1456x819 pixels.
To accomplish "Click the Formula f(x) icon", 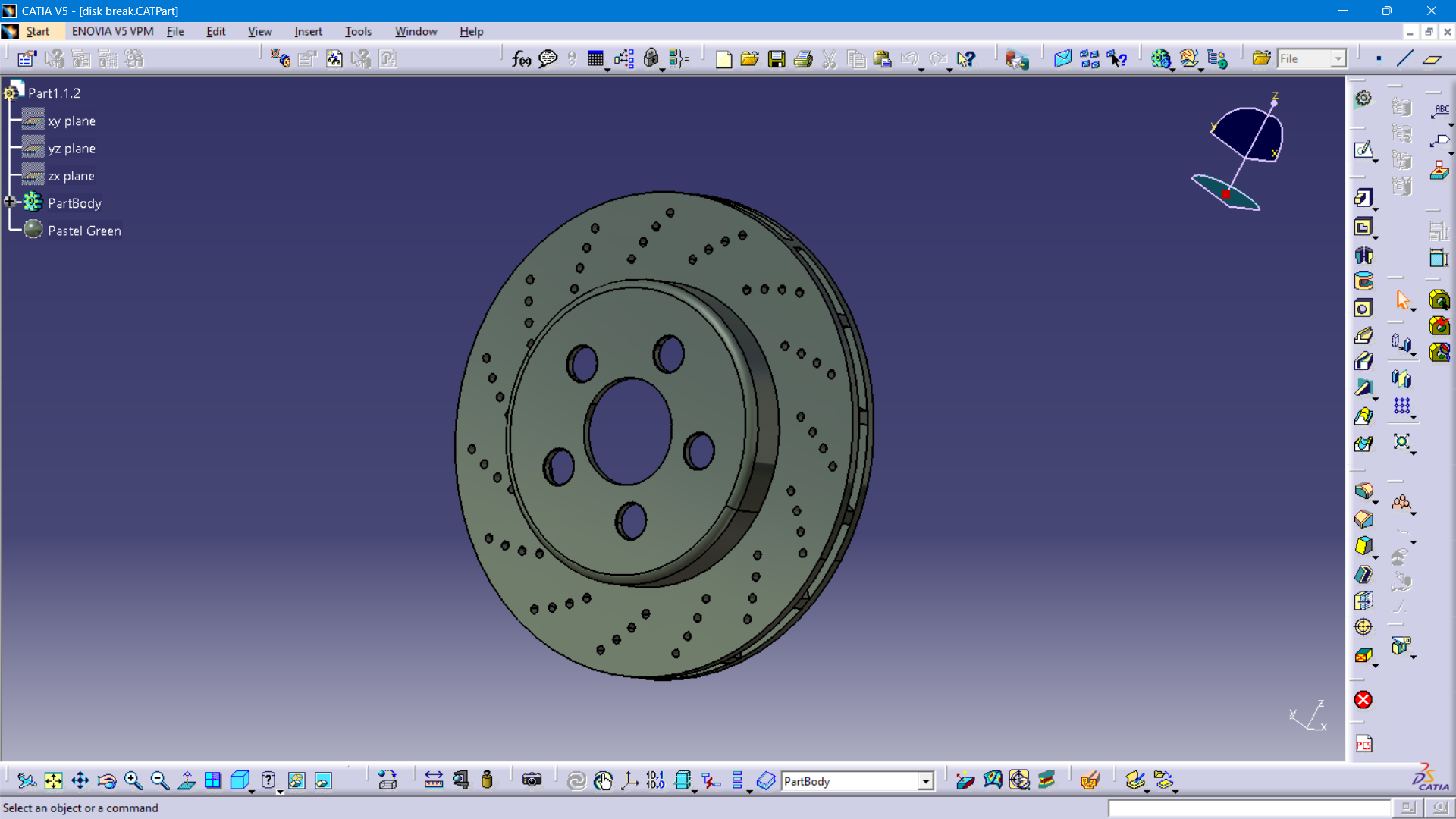I will (521, 59).
